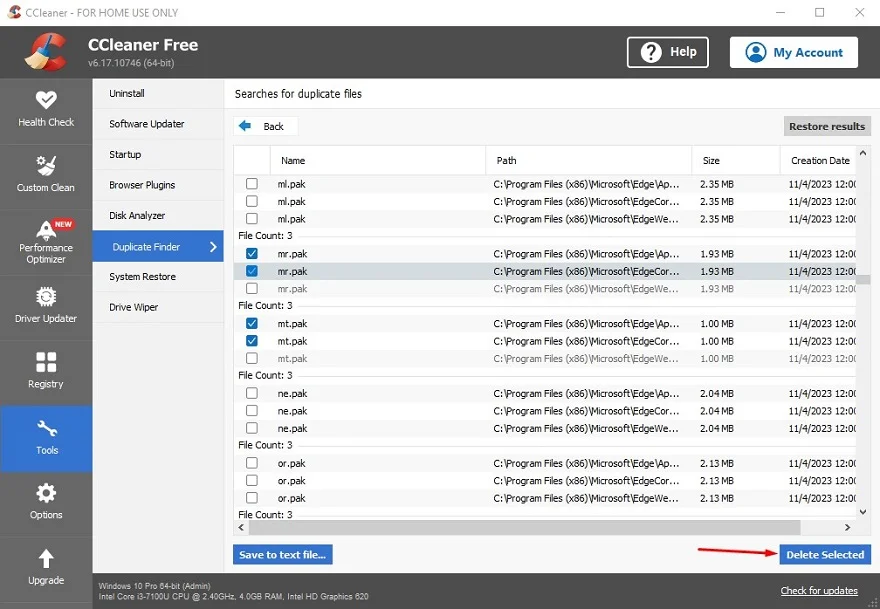Viewport: 880px width, 609px height.
Task: Open the Options gear icon
Action: point(46,493)
